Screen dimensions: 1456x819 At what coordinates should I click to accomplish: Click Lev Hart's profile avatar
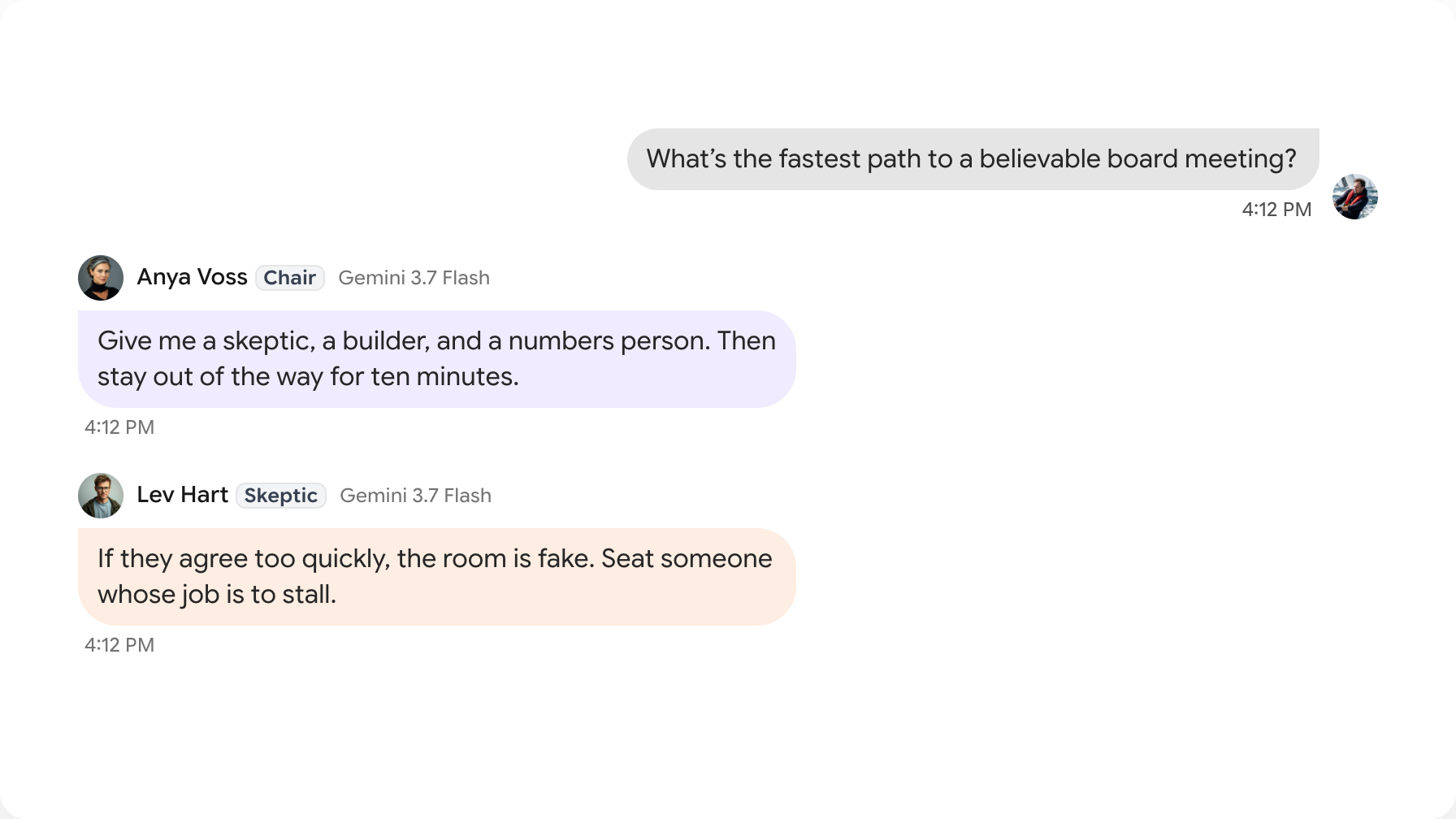pos(101,496)
